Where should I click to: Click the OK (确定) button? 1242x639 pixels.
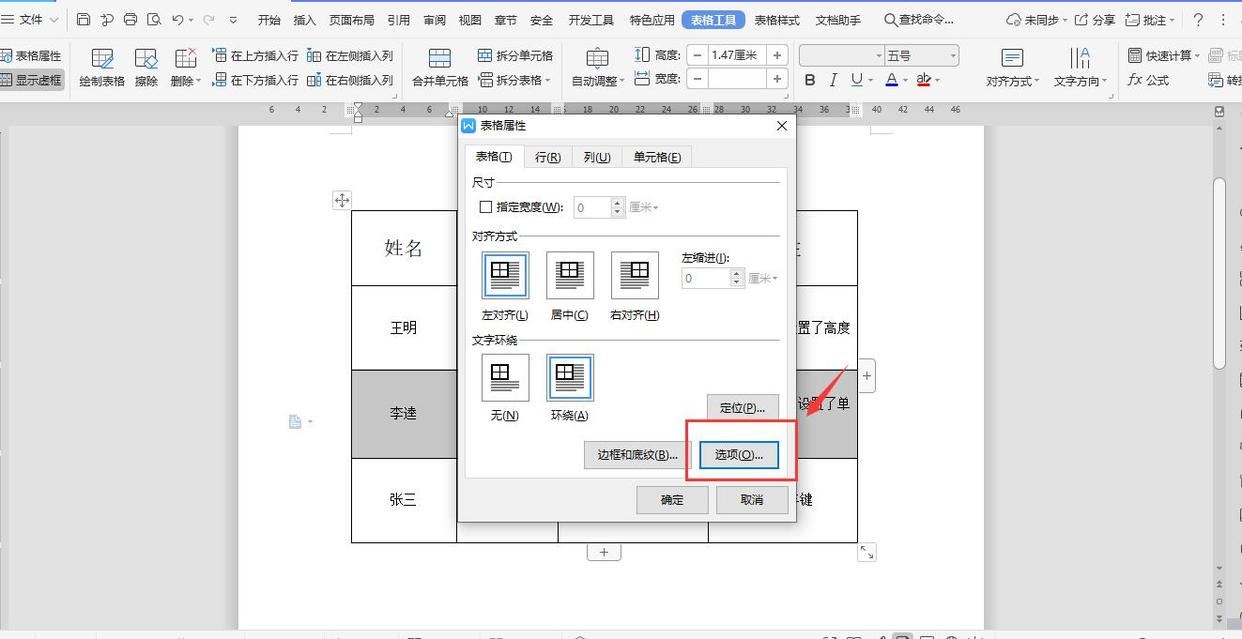point(672,500)
